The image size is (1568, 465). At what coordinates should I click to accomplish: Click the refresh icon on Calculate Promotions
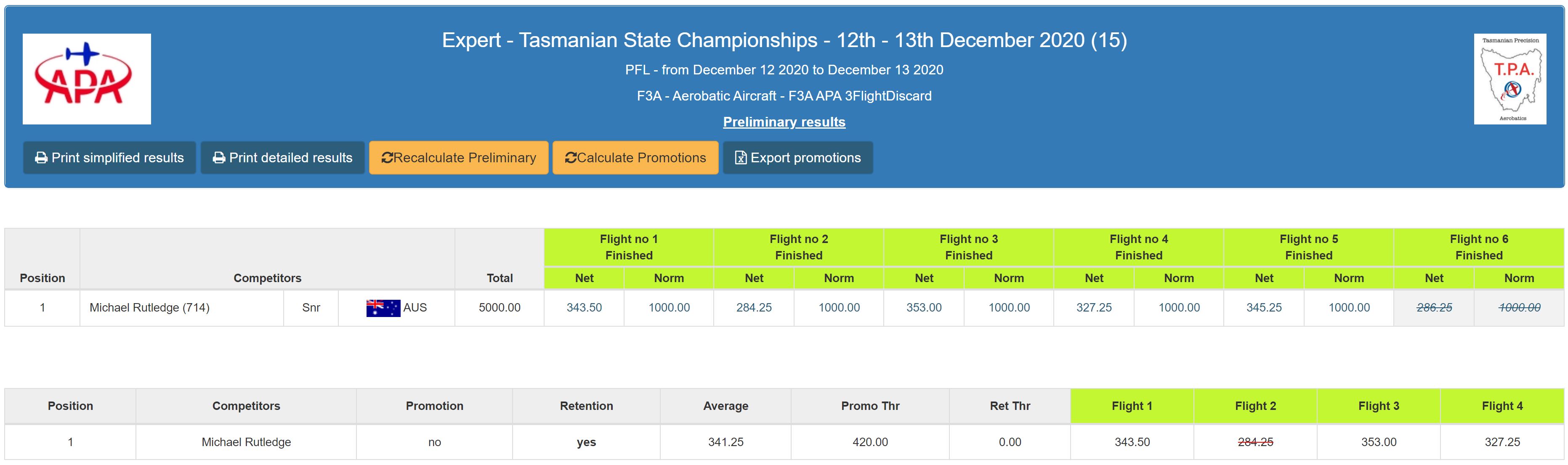[x=570, y=158]
